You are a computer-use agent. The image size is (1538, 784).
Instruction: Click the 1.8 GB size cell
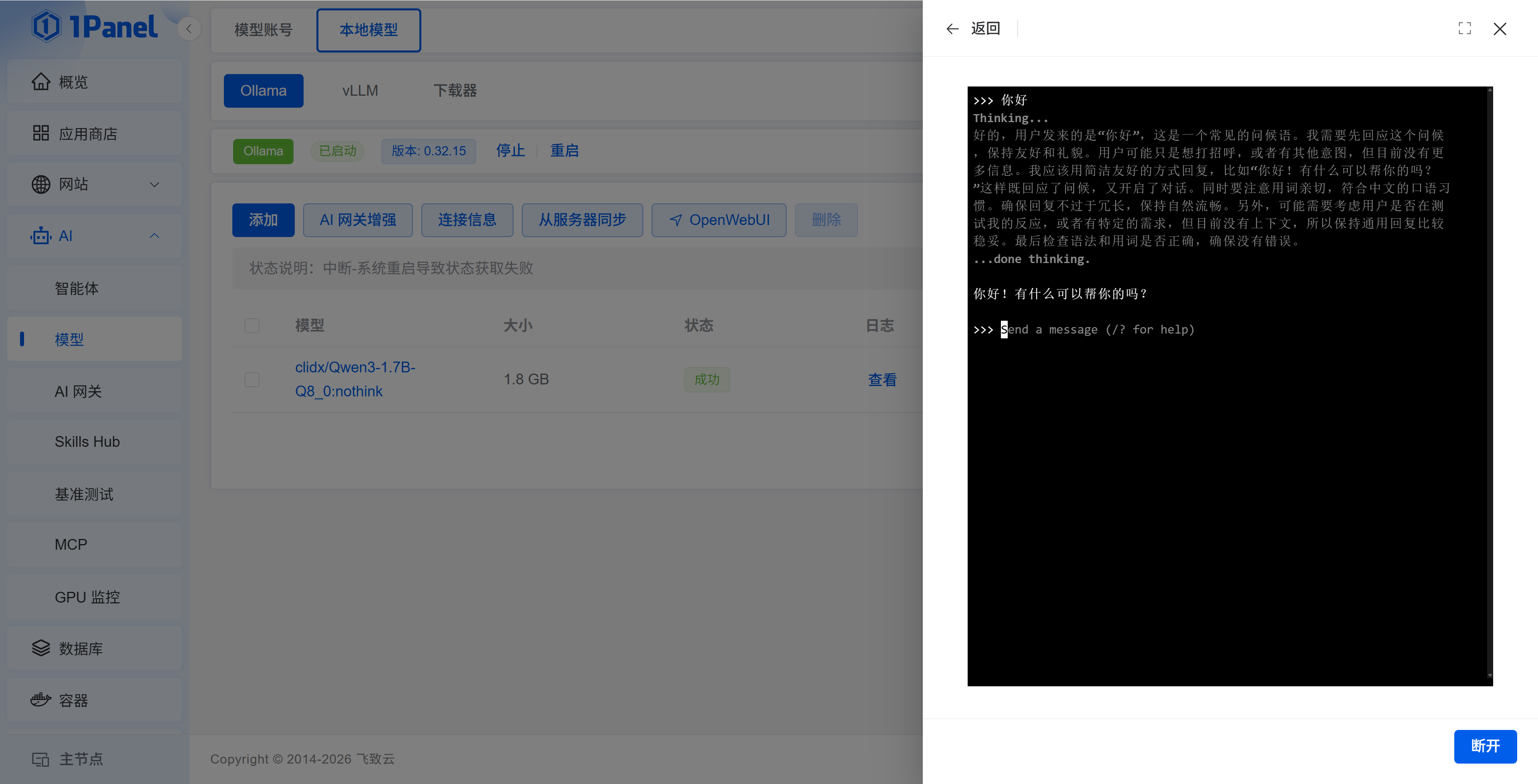526,379
